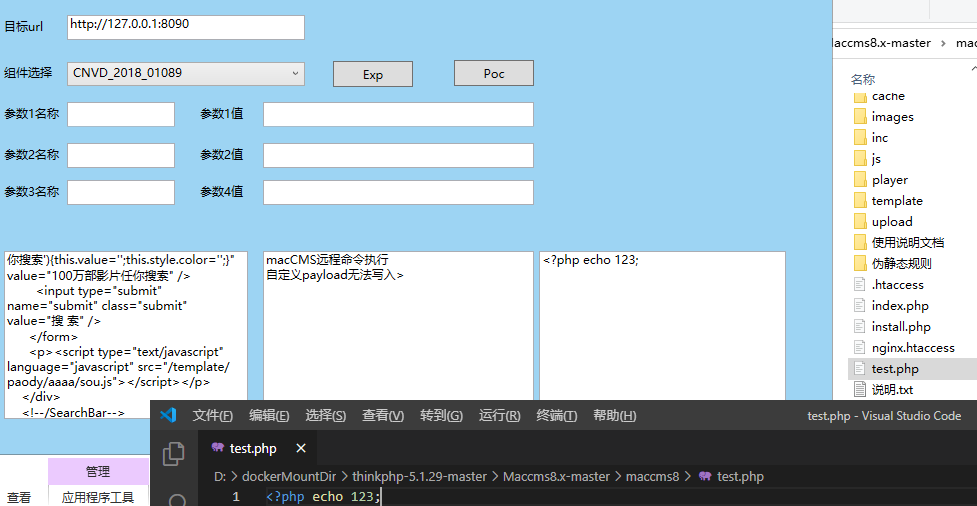
Task: Click the VS Code logo icon
Action: pos(168,415)
